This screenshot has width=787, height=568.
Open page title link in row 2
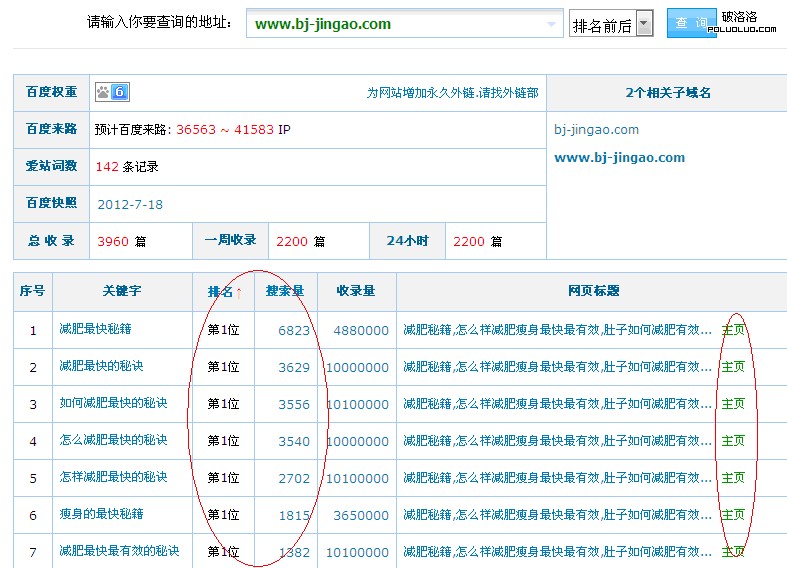[x=550, y=367]
